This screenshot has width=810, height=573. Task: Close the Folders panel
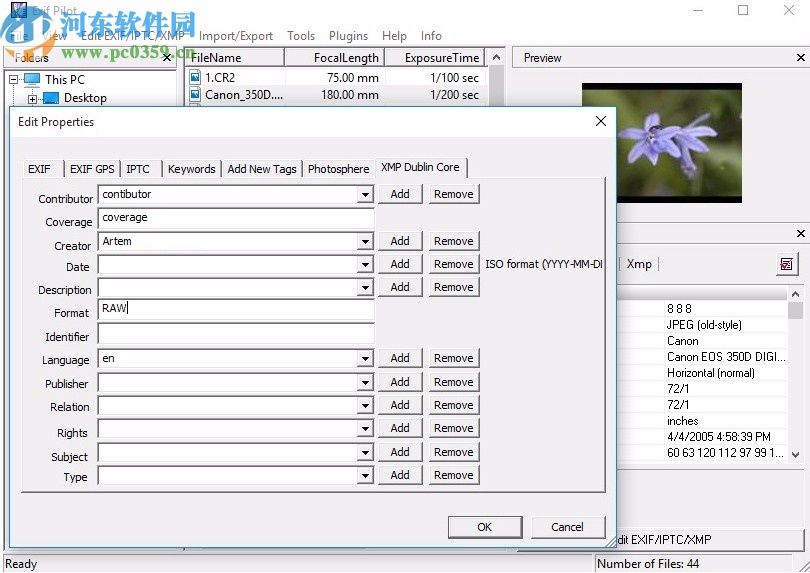click(167, 57)
